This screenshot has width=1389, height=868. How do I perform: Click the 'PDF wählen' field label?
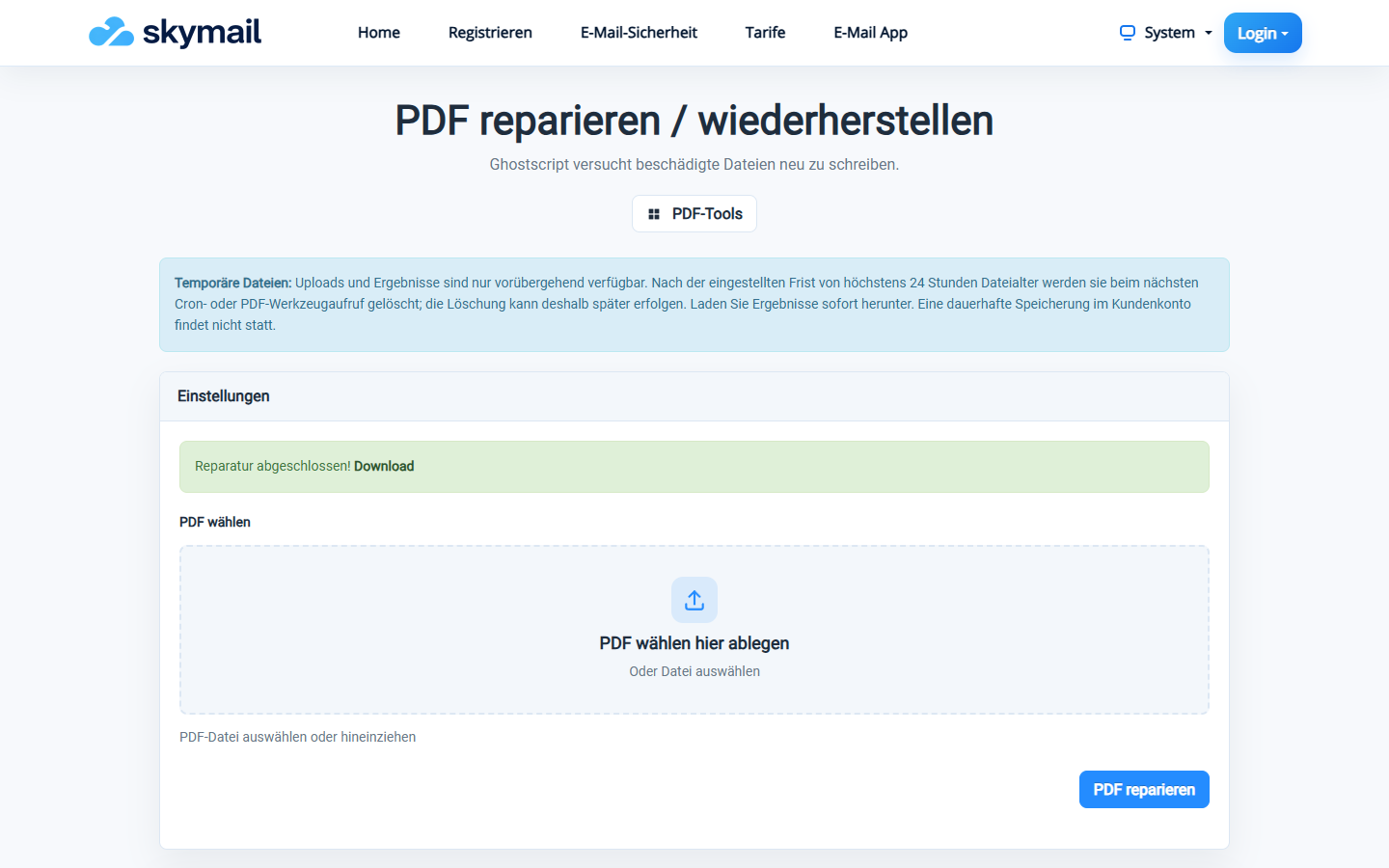(215, 522)
